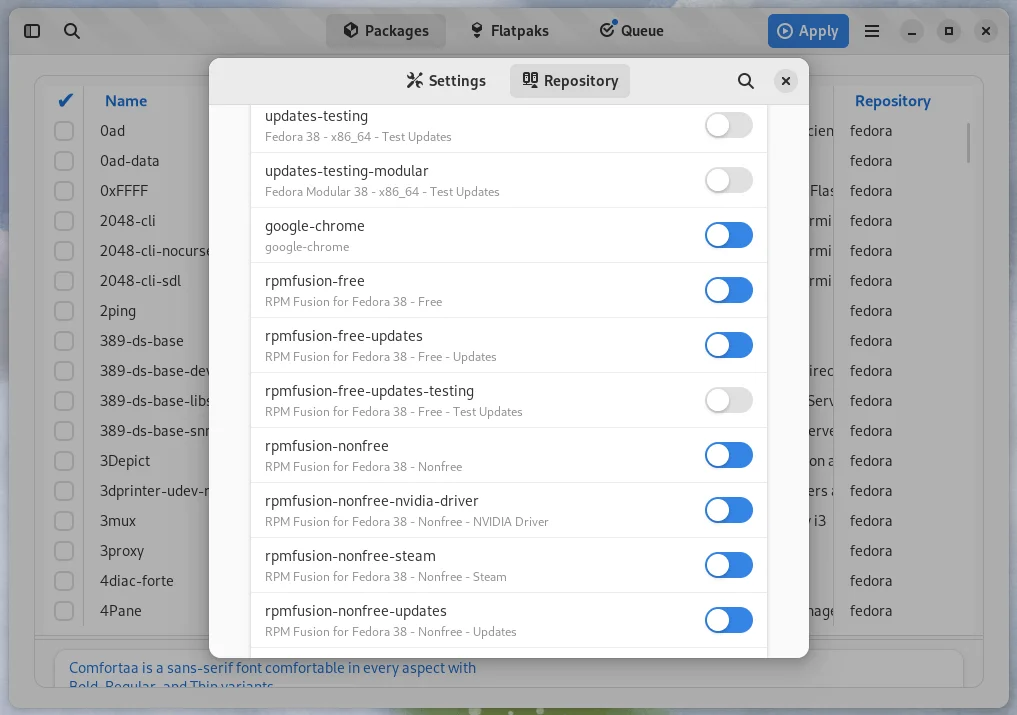
Task: Turn off the rpmfusion-free repository switch
Action: pos(728,290)
